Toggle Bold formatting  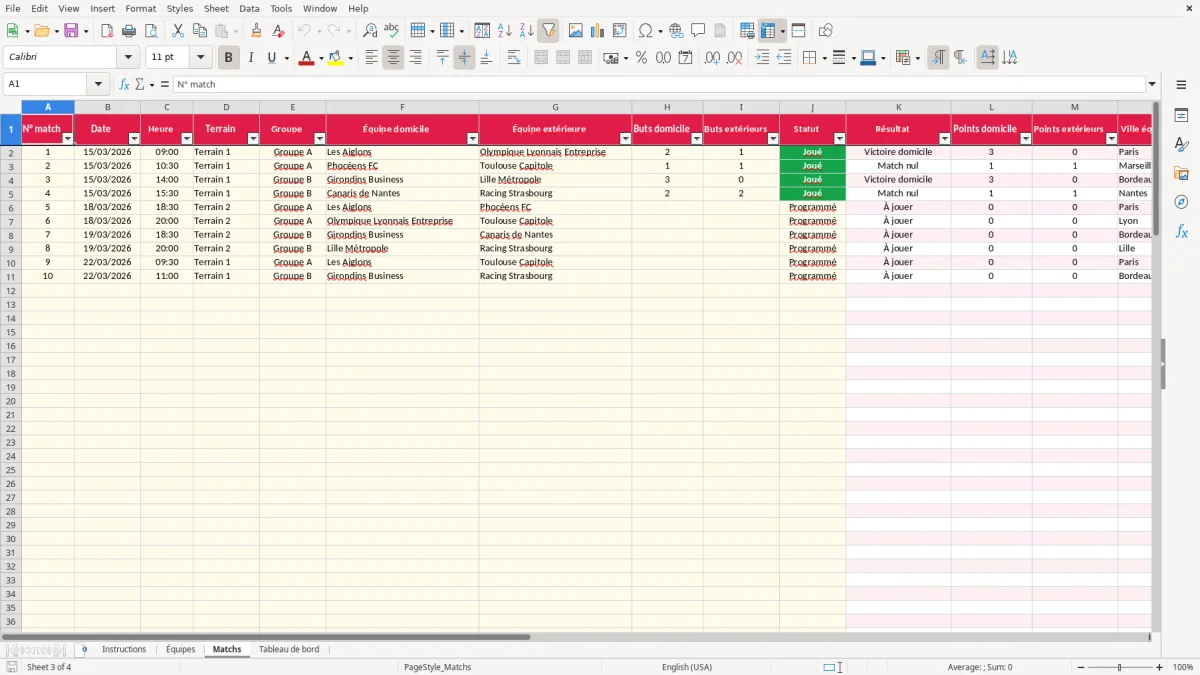click(228, 58)
